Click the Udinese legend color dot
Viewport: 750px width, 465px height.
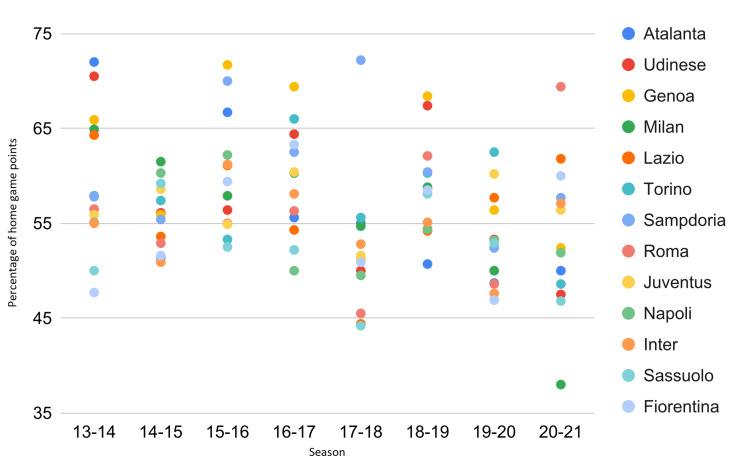click(x=626, y=64)
